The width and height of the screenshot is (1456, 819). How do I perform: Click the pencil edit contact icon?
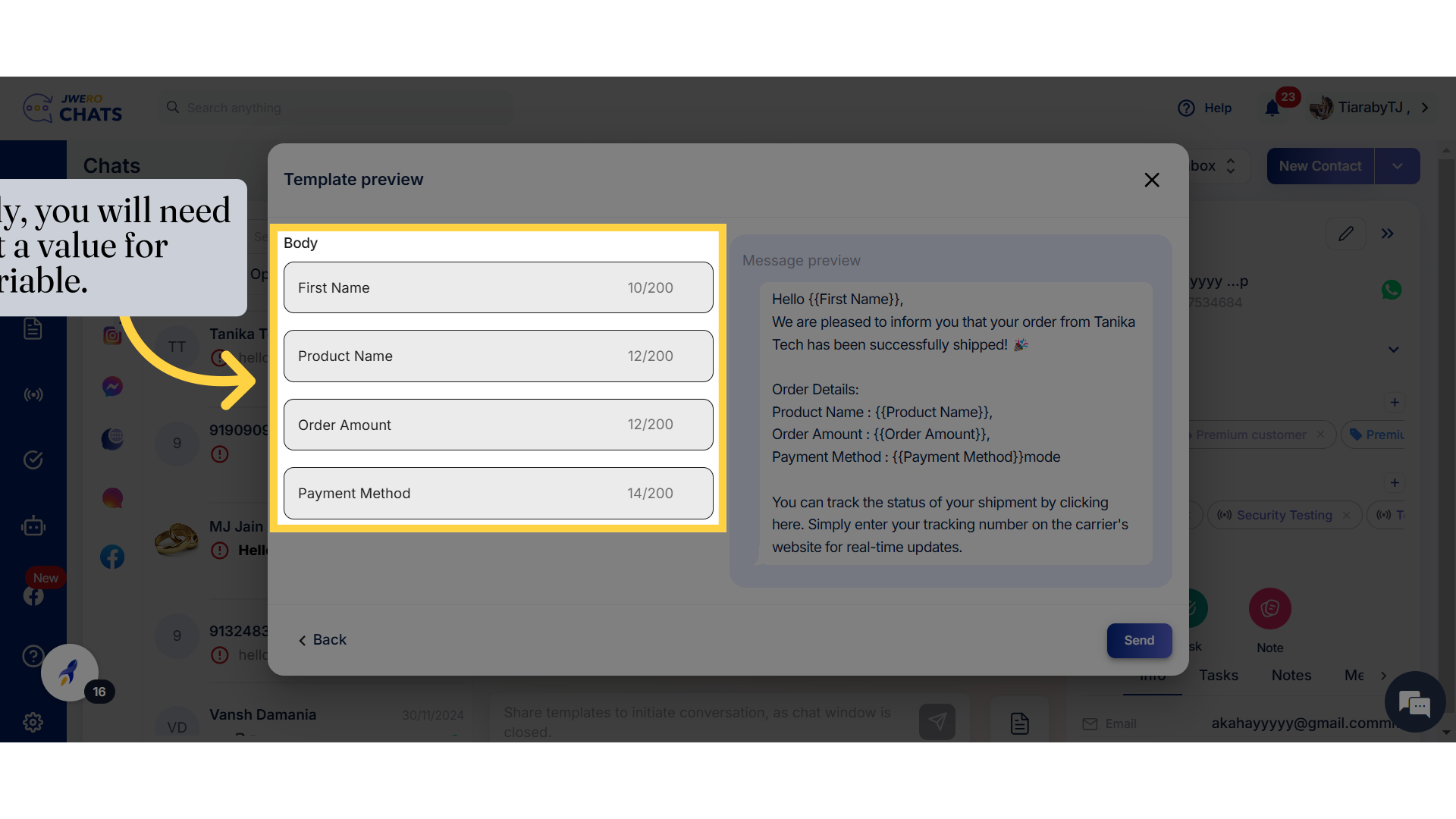click(x=1346, y=234)
